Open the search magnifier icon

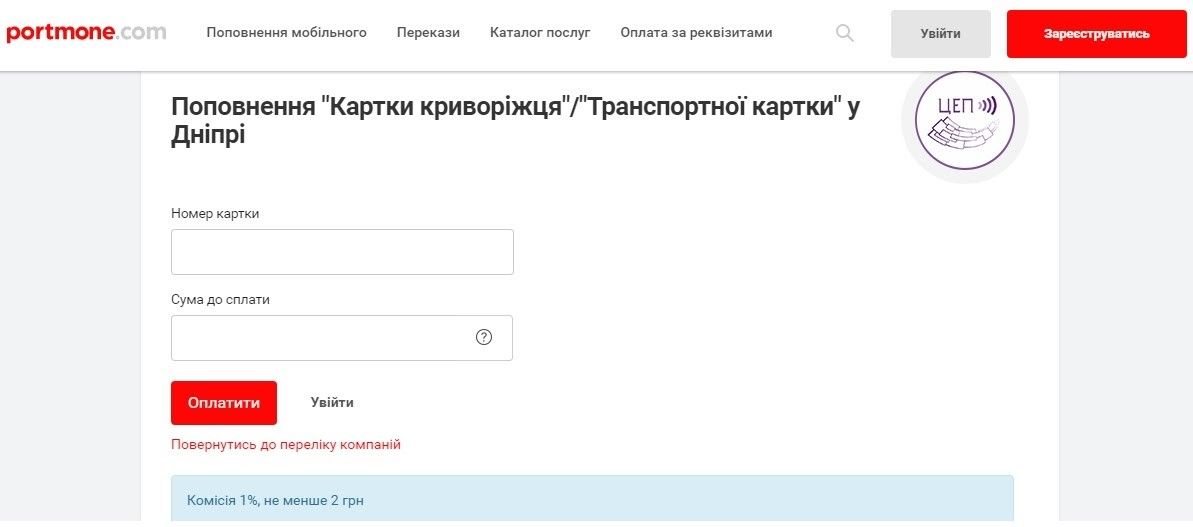click(845, 33)
